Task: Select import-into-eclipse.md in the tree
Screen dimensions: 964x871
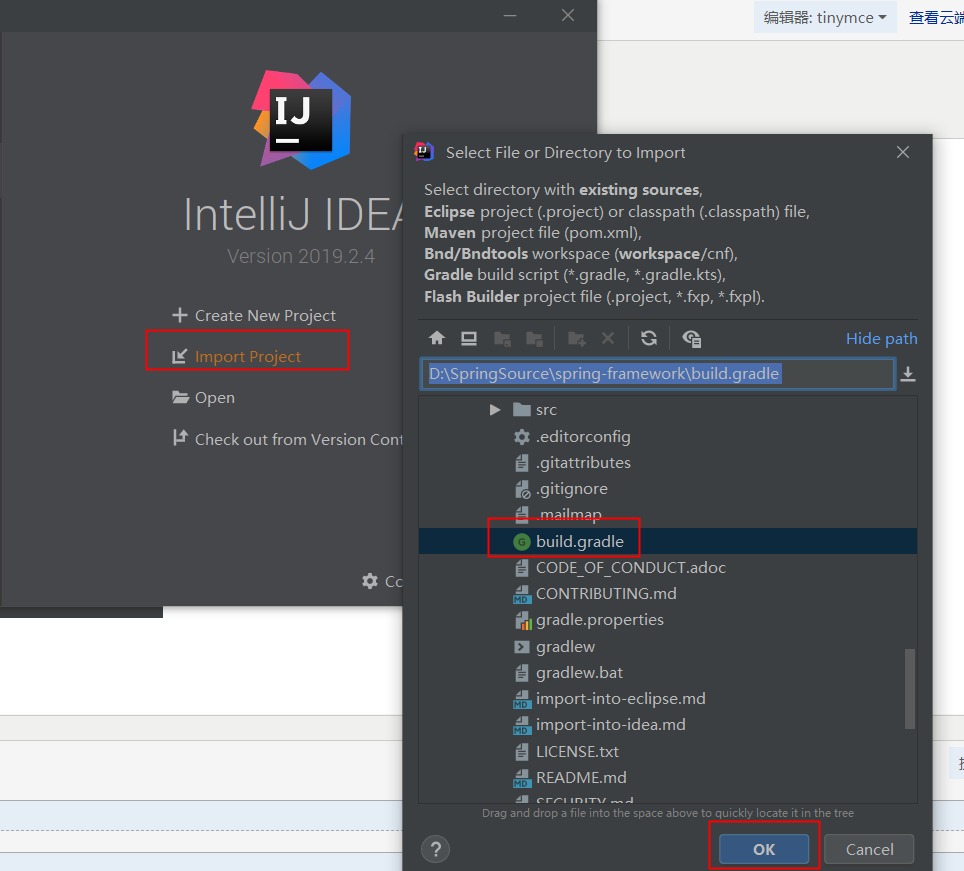Action: tap(620, 699)
